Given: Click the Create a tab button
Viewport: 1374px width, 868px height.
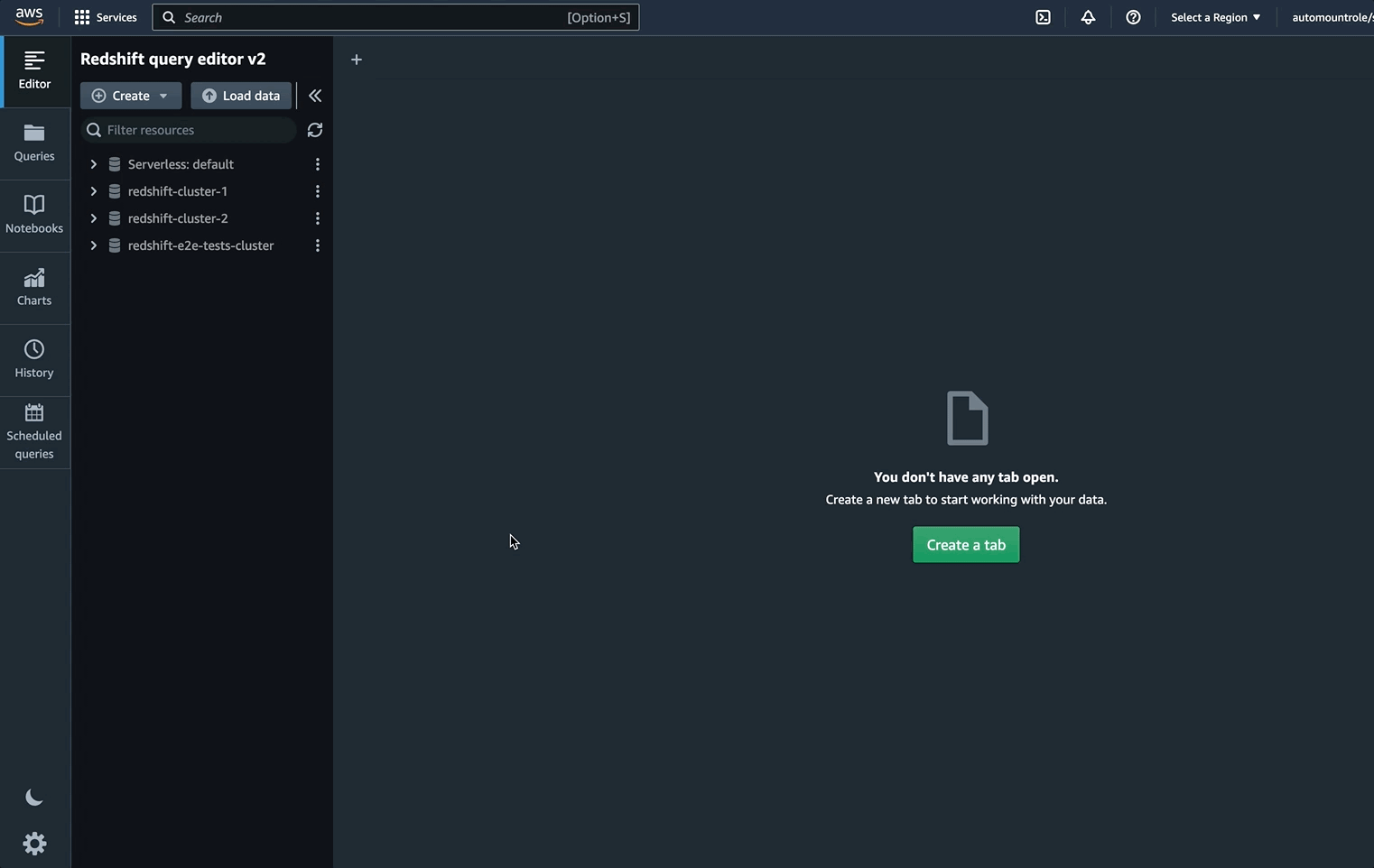Looking at the screenshot, I should [x=966, y=545].
